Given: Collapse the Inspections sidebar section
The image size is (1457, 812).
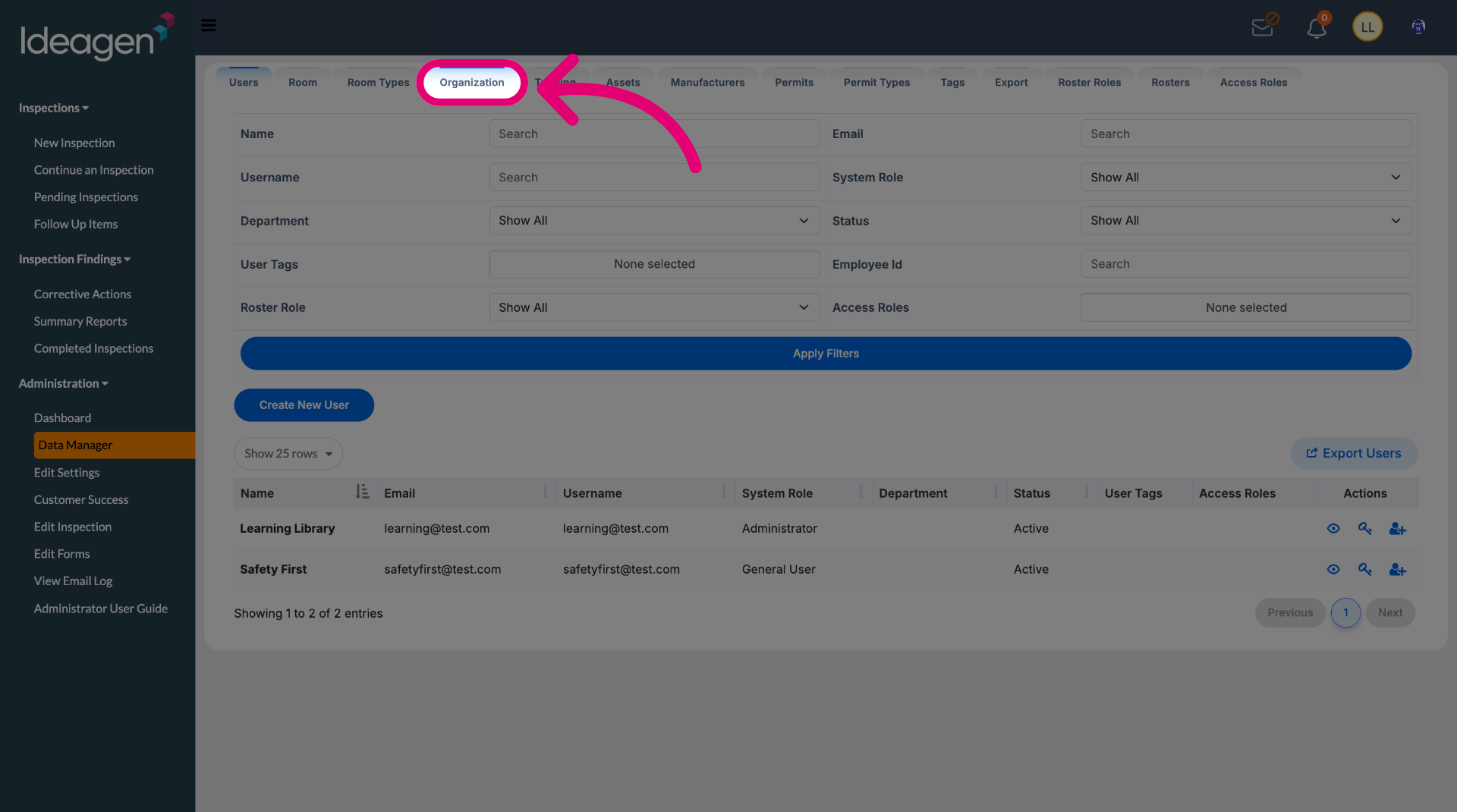Looking at the screenshot, I should 54,109.
